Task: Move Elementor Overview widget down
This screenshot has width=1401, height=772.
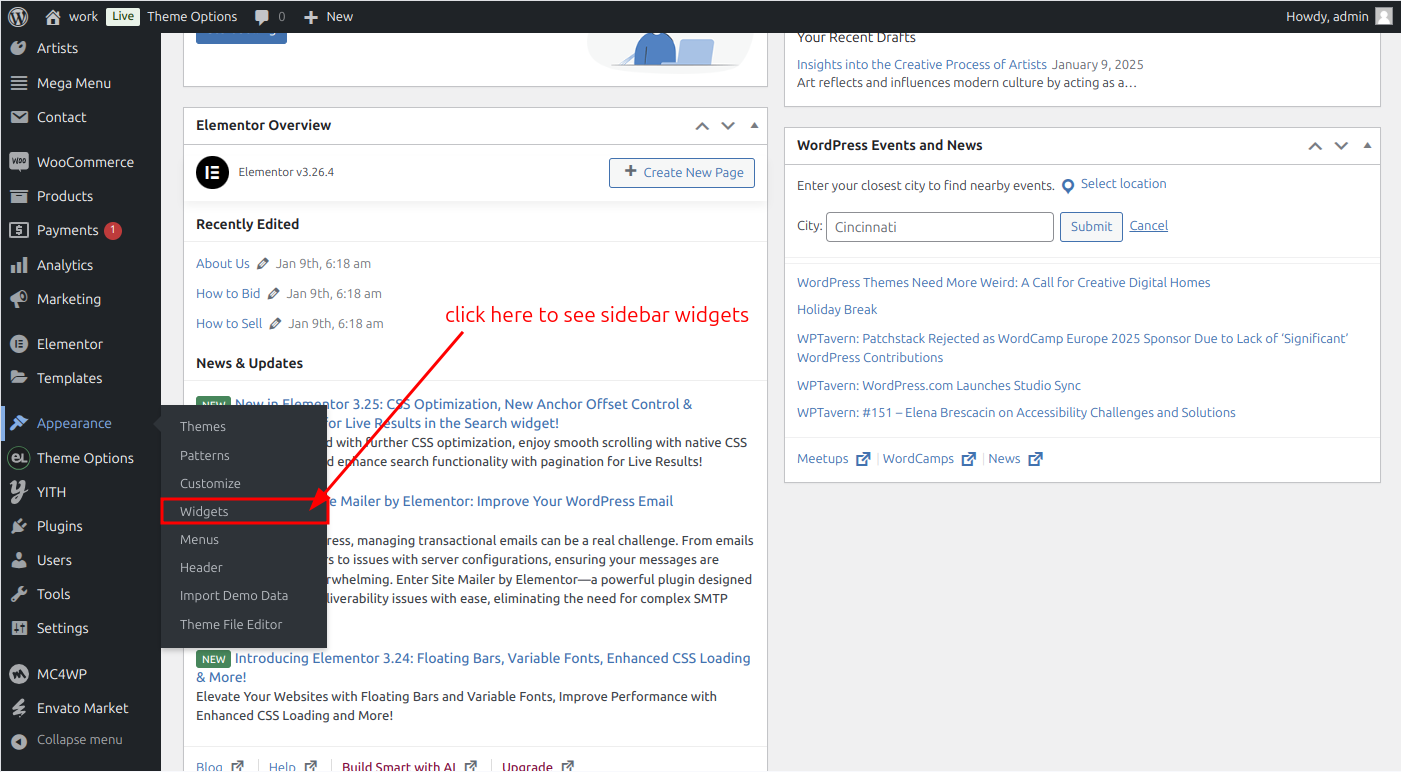Action: click(728, 126)
